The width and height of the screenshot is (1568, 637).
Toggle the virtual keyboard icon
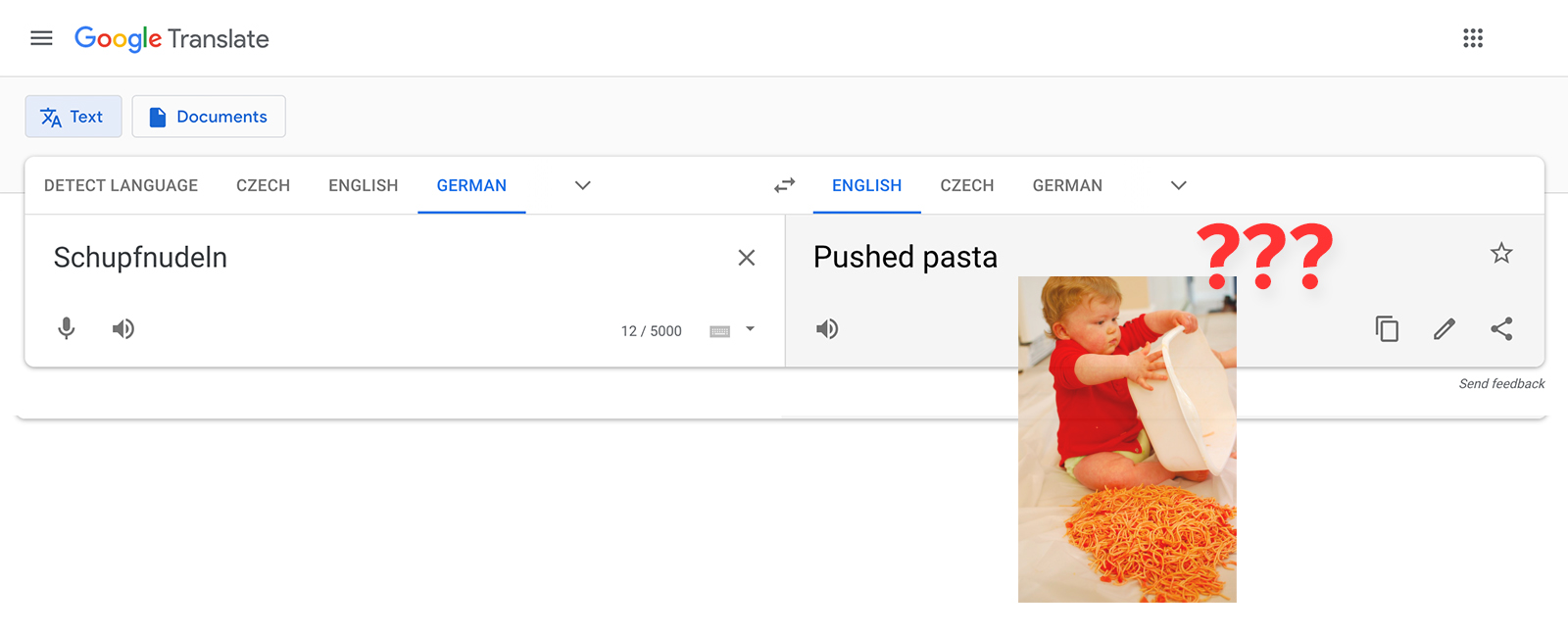[x=720, y=331]
